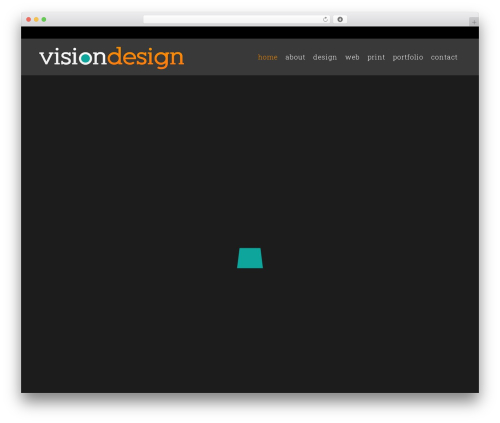
Task: Maximize the window with the green button
Action: [x=44, y=20]
